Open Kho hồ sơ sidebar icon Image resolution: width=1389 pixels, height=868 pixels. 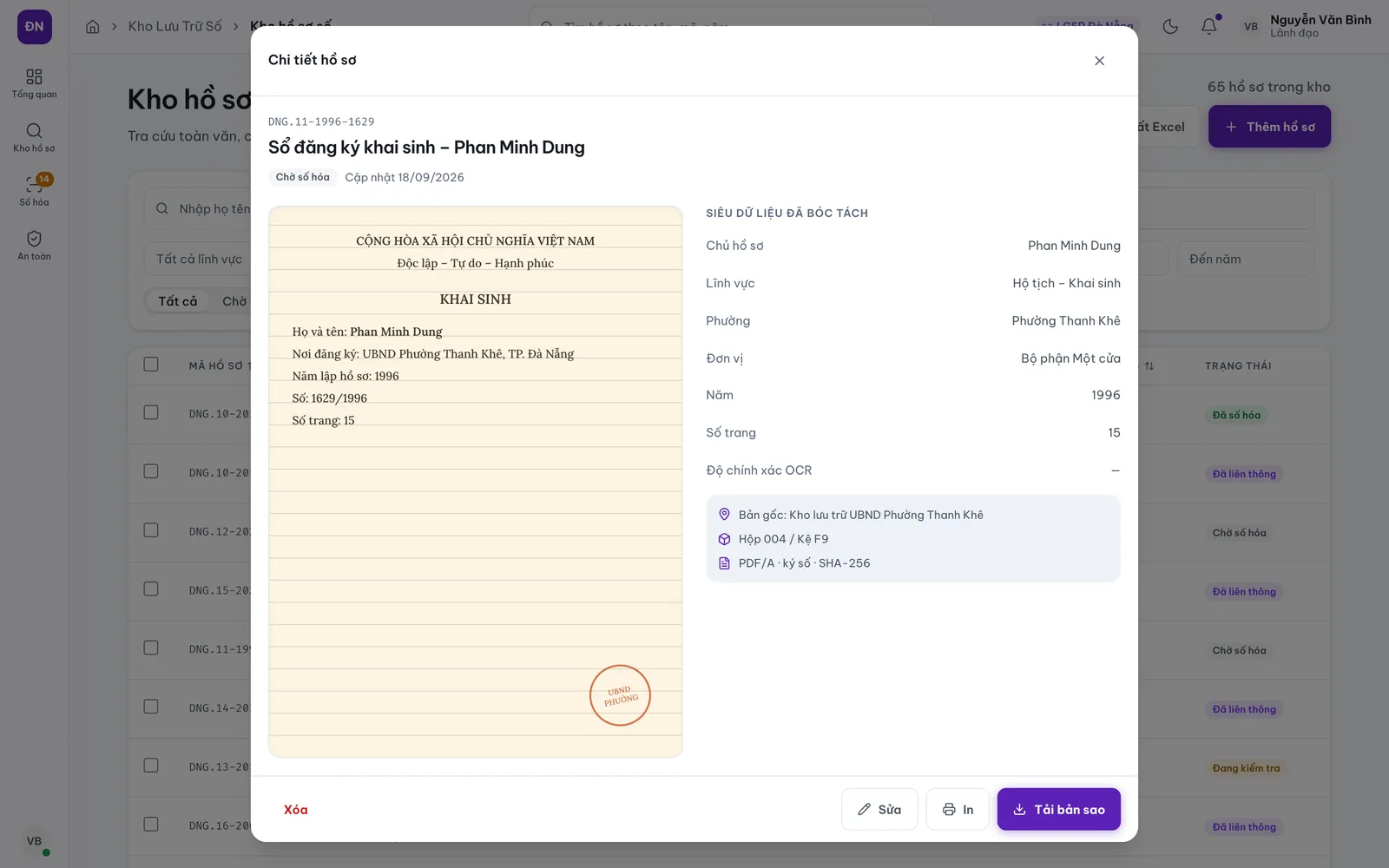click(x=34, y=137)
